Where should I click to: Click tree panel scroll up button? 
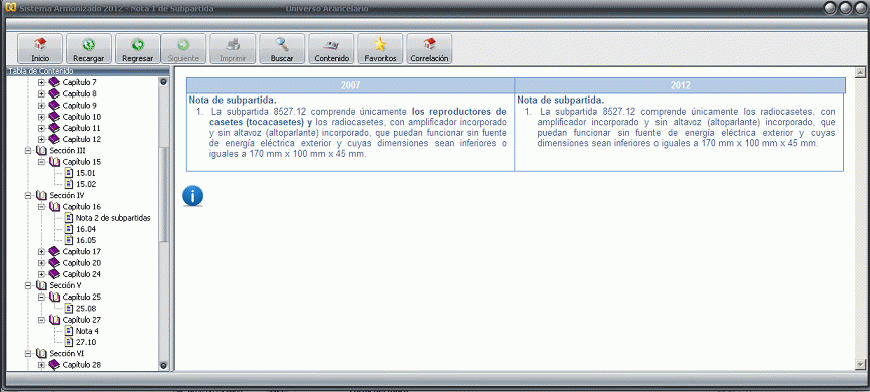point(163,82)
